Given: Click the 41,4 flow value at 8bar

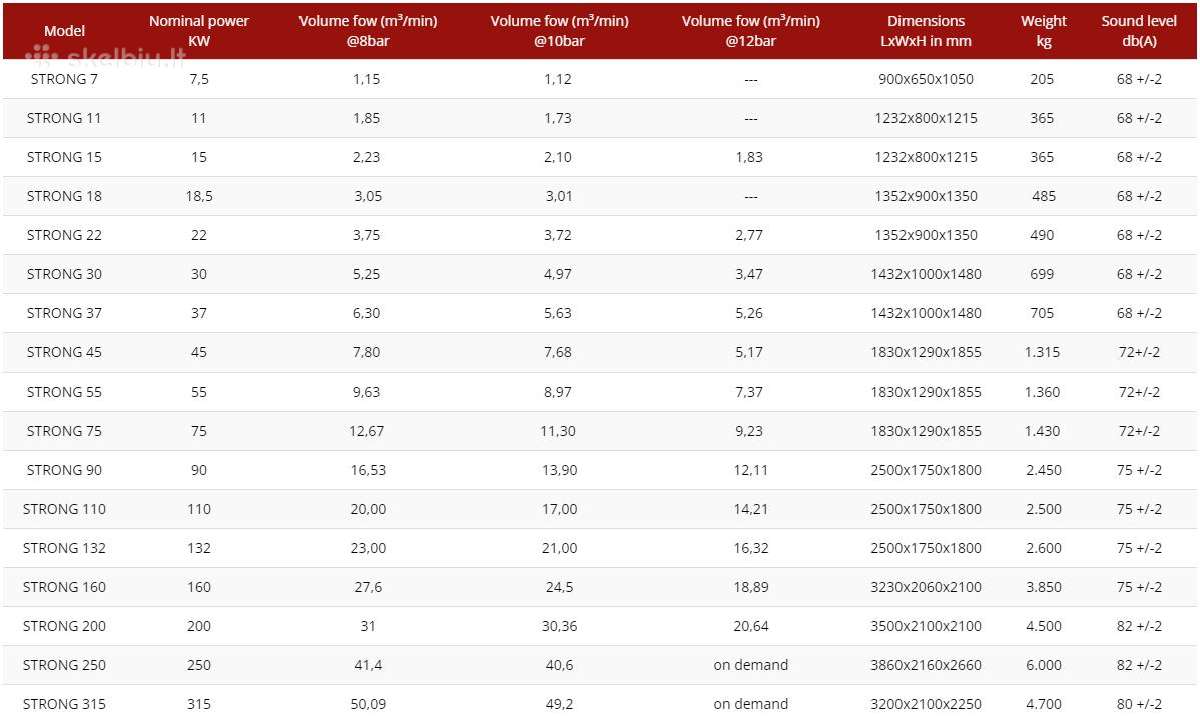Looking at the screenshot, I should click(x=367, y=665).
